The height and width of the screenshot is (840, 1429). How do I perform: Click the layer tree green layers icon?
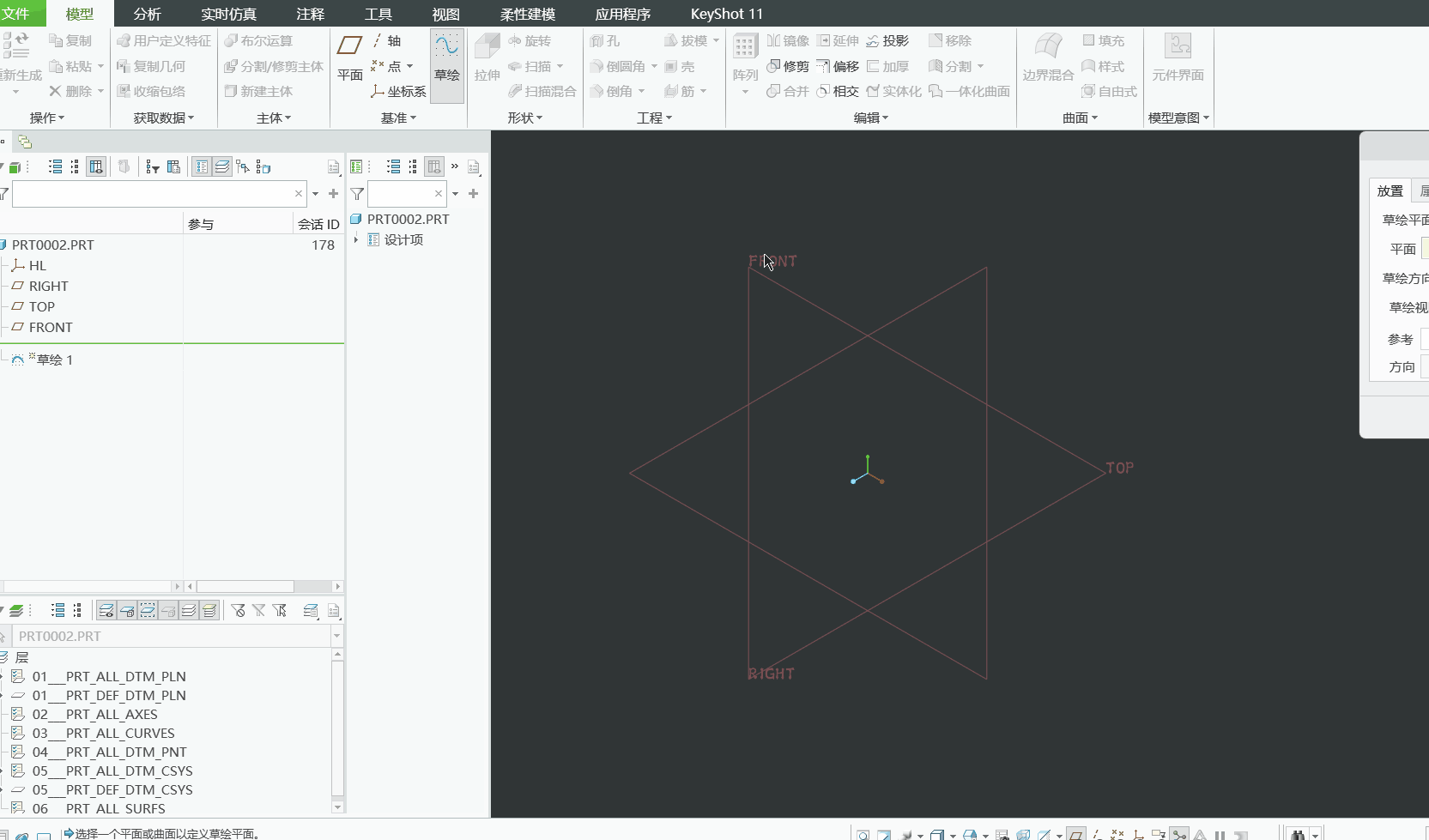(15, 610)
